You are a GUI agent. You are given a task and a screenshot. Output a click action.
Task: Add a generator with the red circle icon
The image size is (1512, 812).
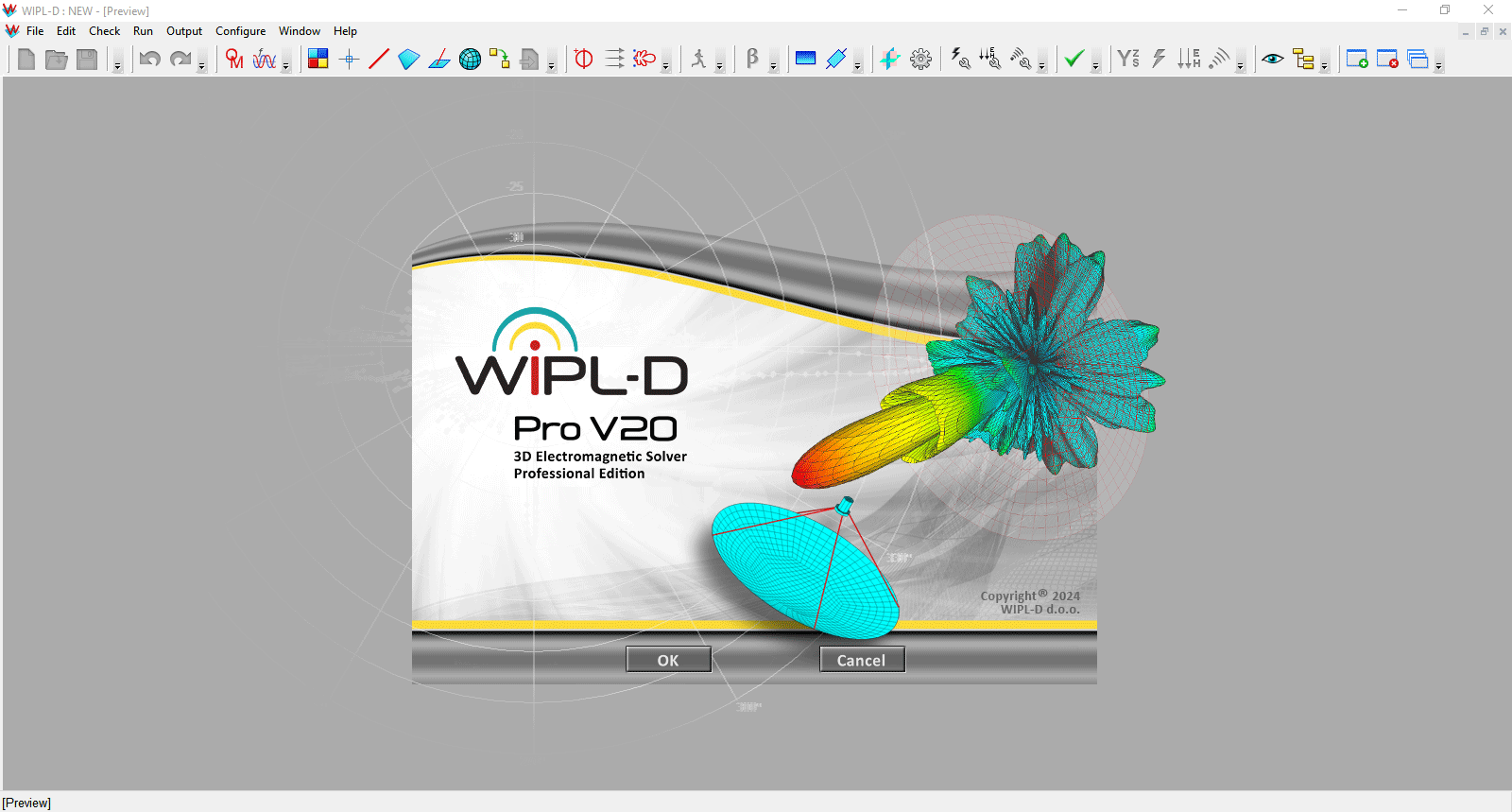[x=584, y=60]
